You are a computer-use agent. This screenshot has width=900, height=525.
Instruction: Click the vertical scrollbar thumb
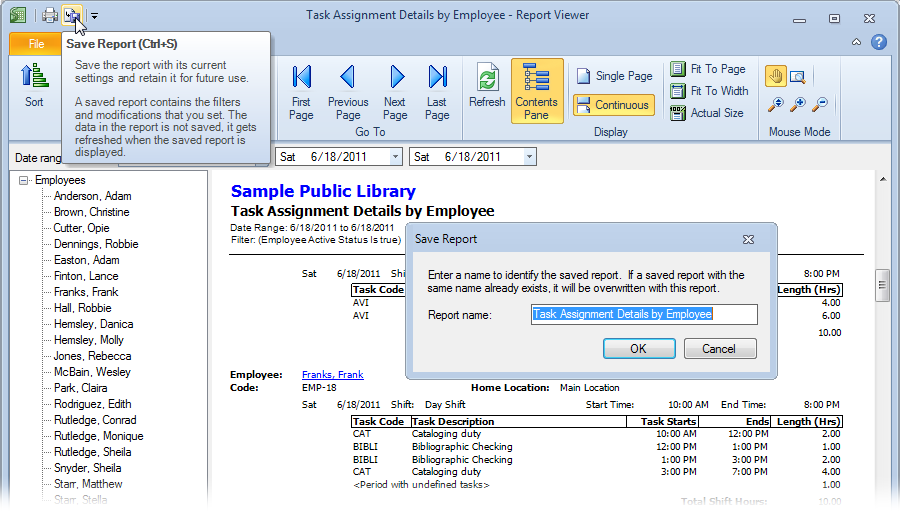[883, 285]
